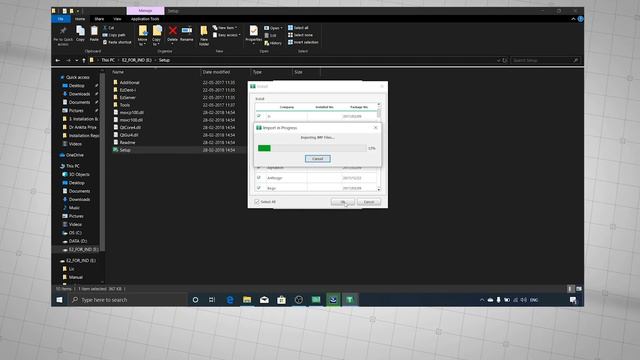Select the Tools folder in file list
The image size is (640, 360).
click(124, 105)
